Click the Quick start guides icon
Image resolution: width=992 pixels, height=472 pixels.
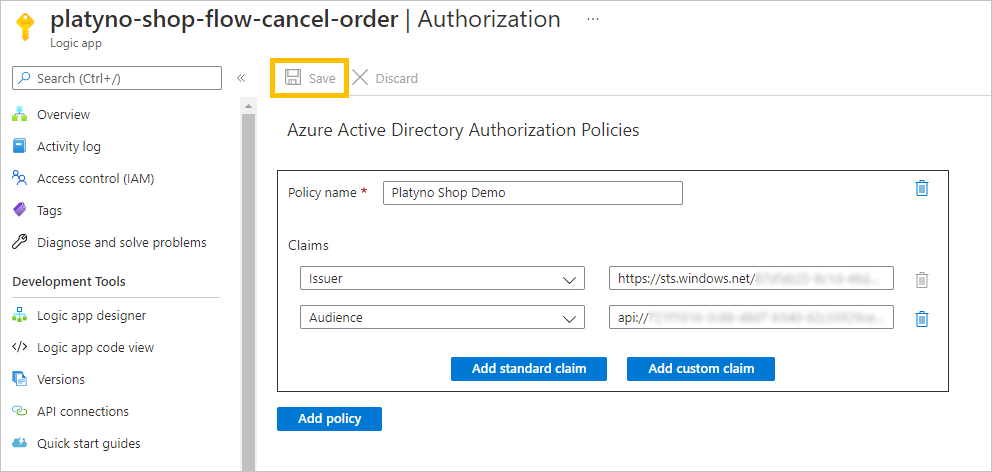(20, 444)
